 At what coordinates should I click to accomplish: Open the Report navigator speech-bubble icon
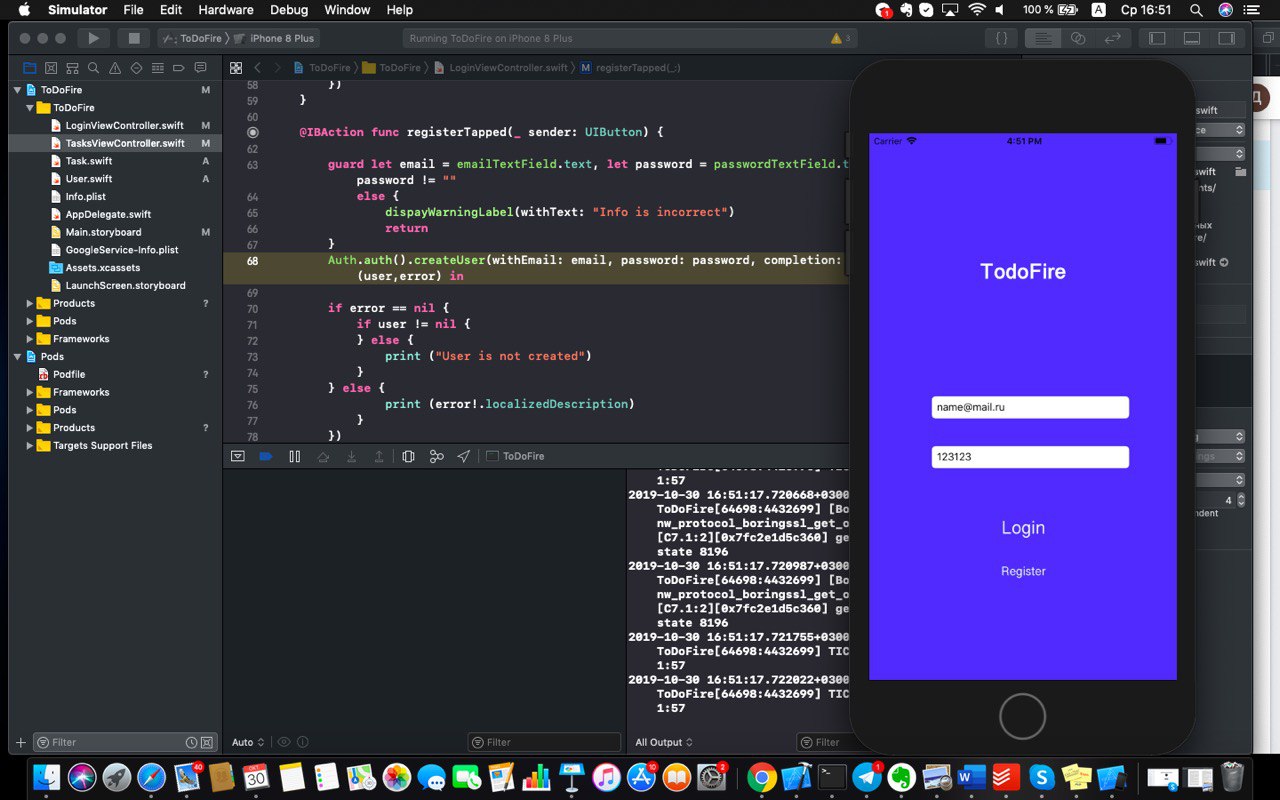click(x=201, y=68)
